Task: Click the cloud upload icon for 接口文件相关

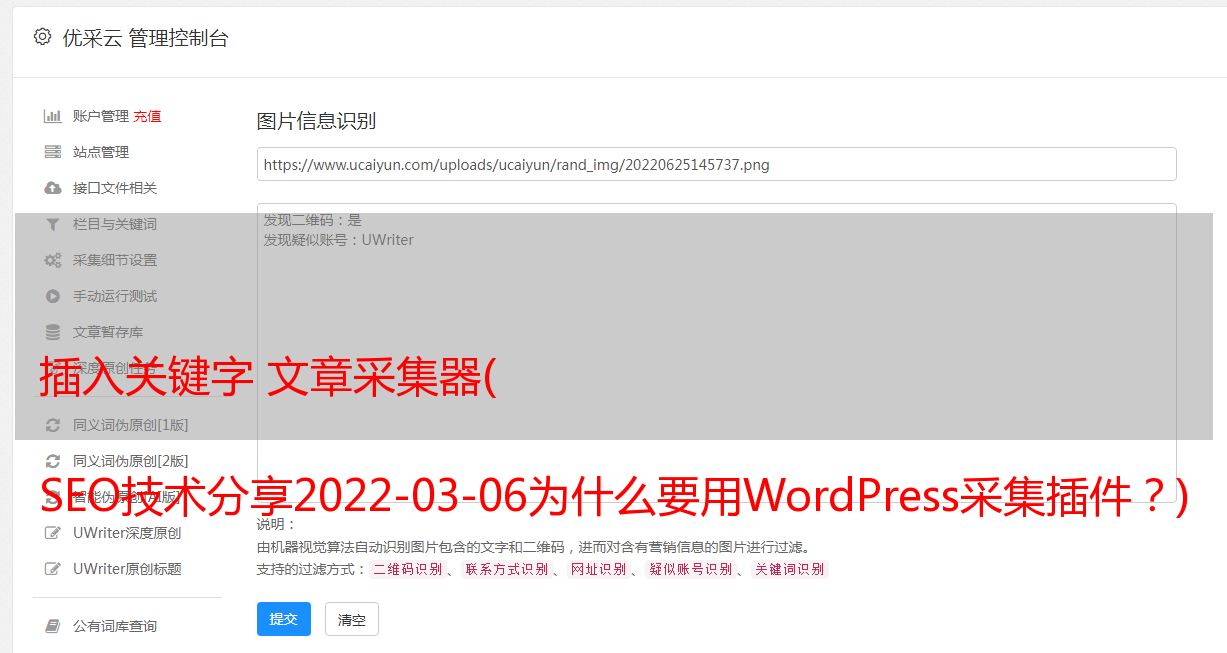Action: point(53,188)
